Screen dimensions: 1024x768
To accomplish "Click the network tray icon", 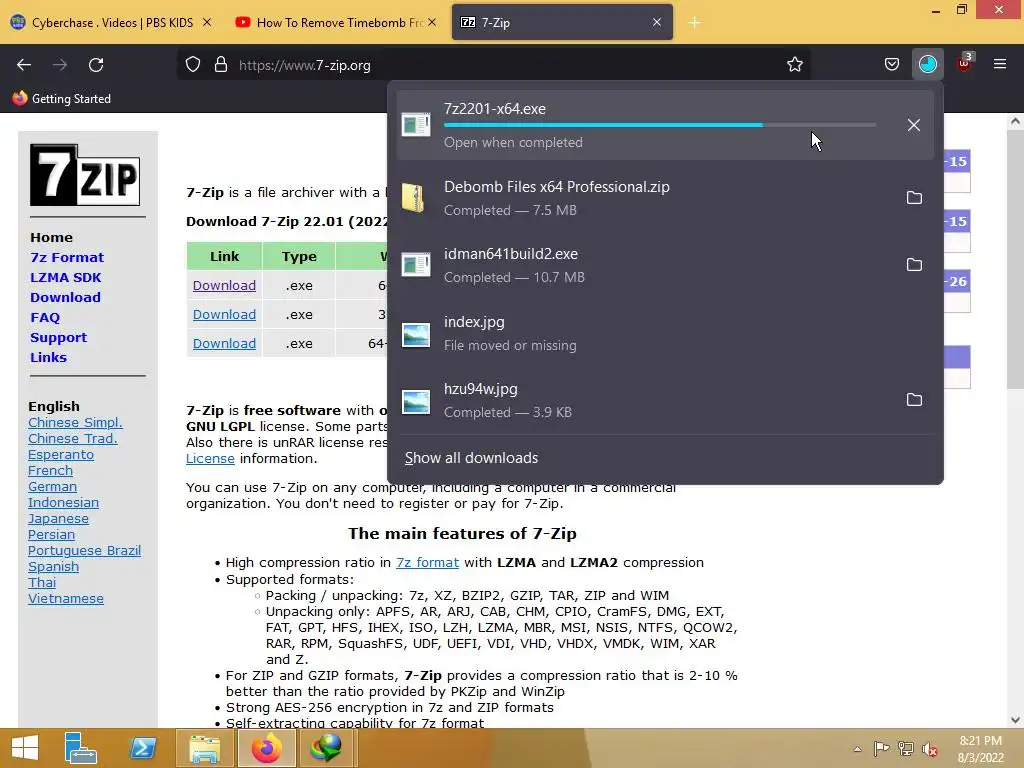I will tap(906, 749).
